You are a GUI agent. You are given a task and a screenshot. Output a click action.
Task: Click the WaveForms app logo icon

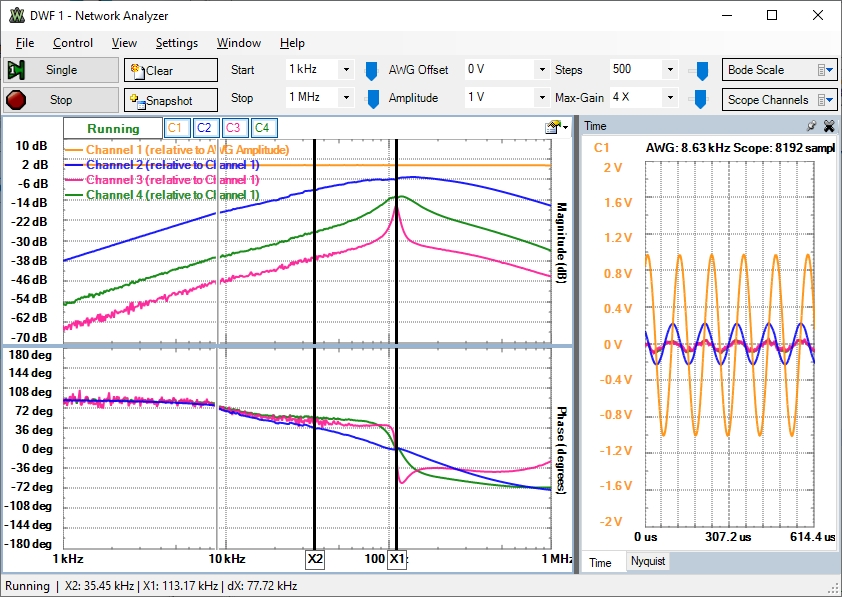click(x=17, y=16)
